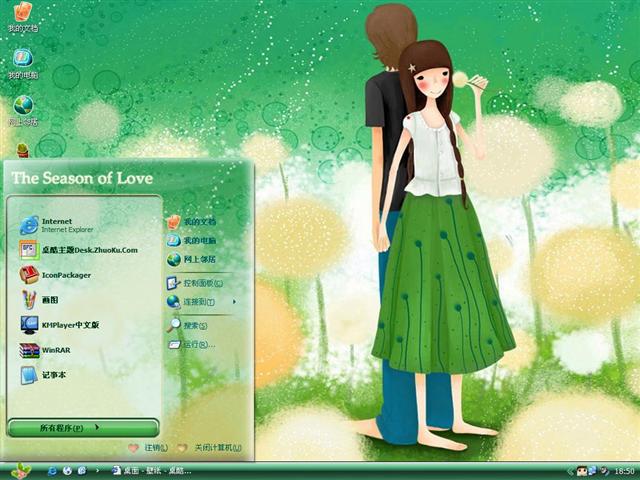Launch Internet Explorer from quick launch
The width and height of the screenshot is (640, 480).
click(x=52, y=471)
